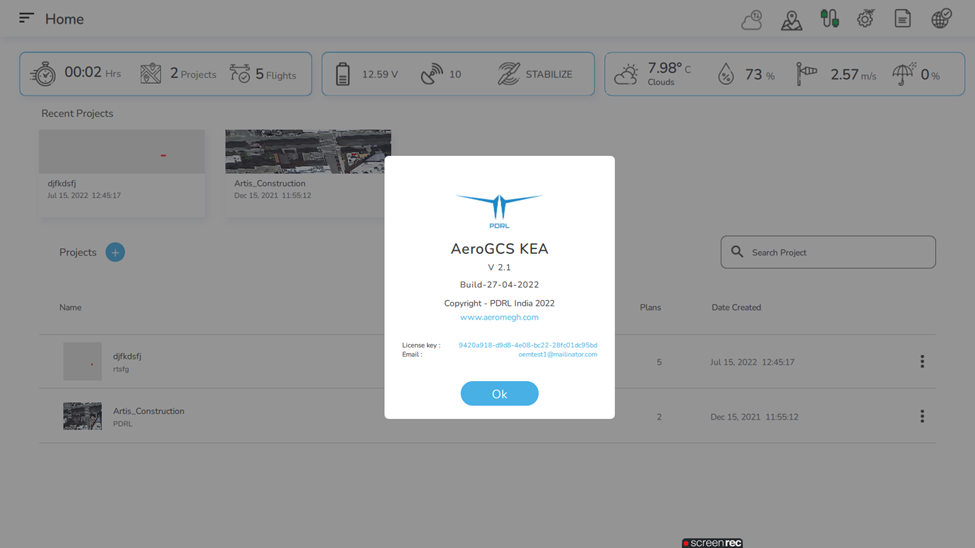
Task: Open djfkdsfj recent project card
Action: [x=122, y=173]
